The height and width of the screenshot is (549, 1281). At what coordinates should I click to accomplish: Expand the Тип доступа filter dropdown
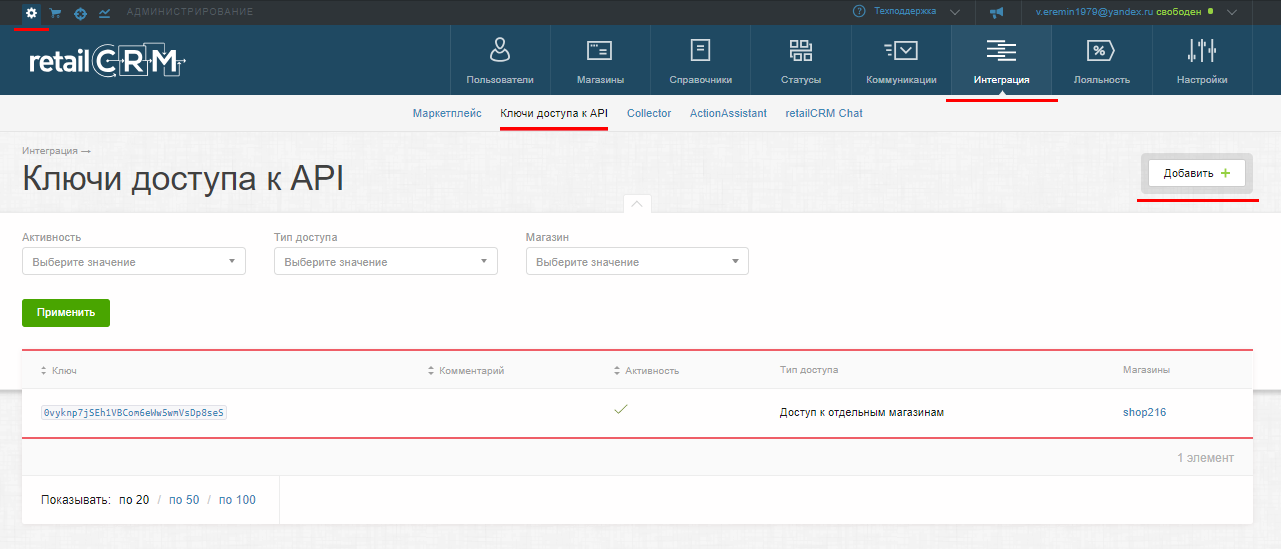(386, 262)
